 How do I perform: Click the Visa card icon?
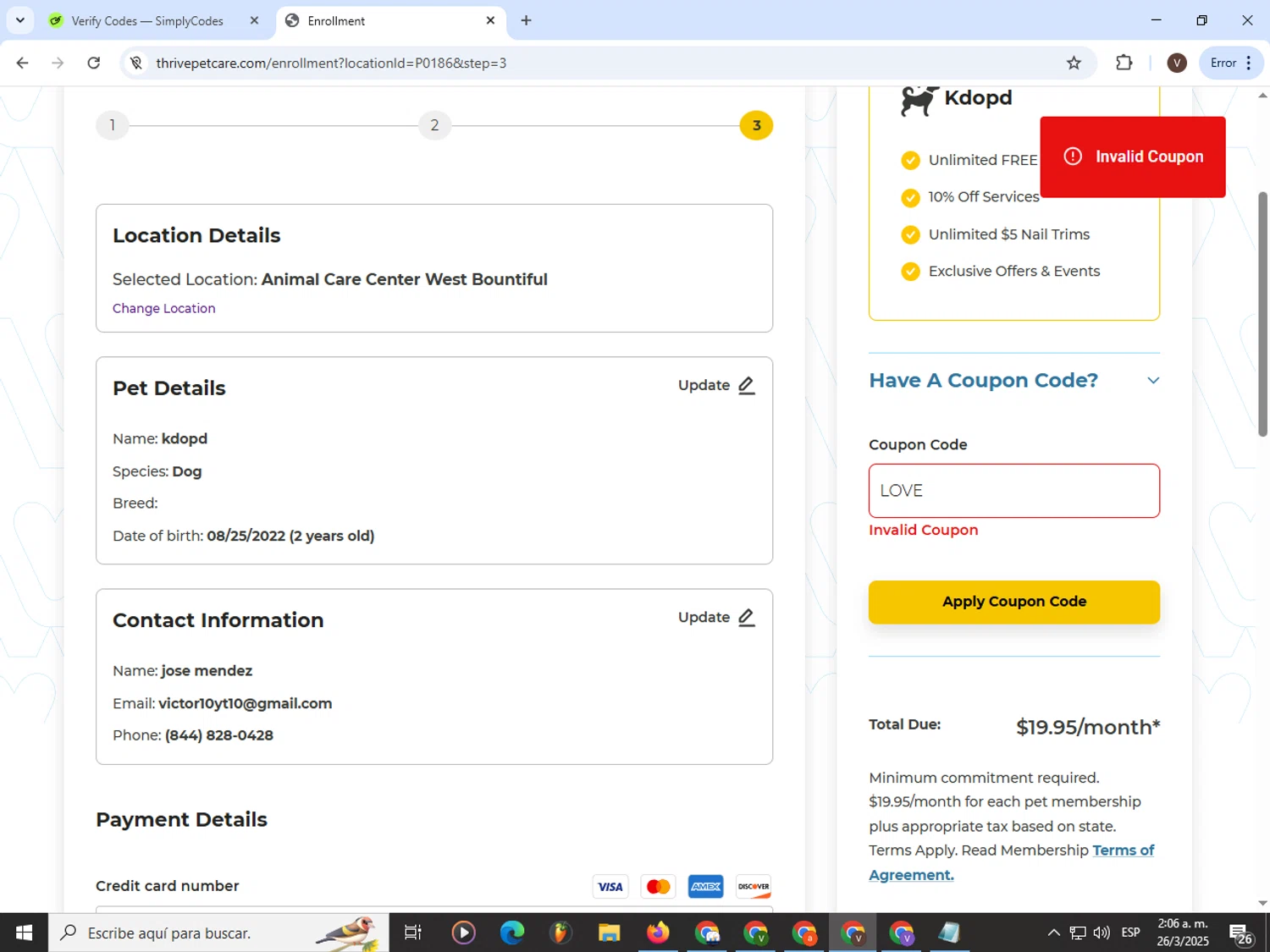610,886
